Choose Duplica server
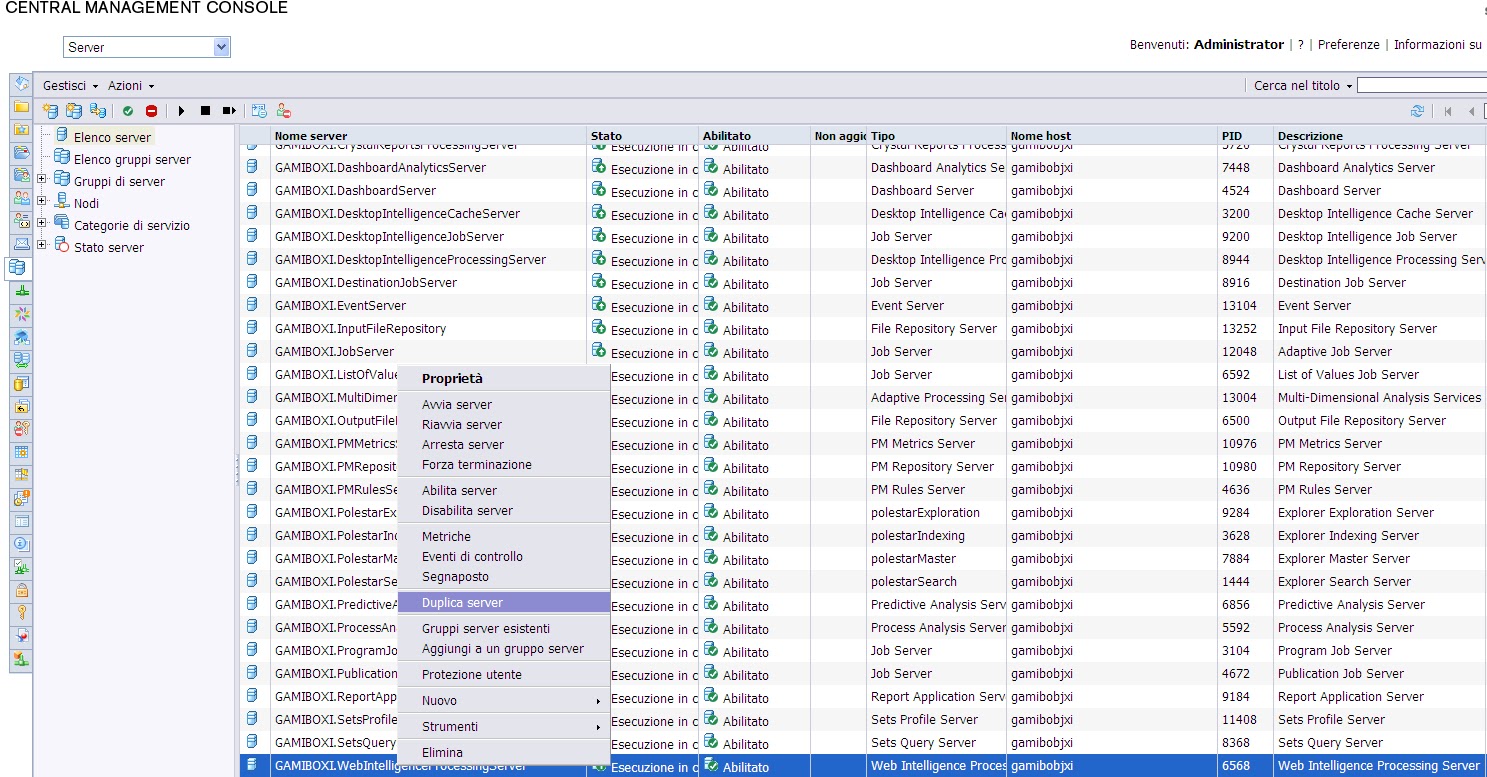The image size is (1487, 777). coord(504,603)
